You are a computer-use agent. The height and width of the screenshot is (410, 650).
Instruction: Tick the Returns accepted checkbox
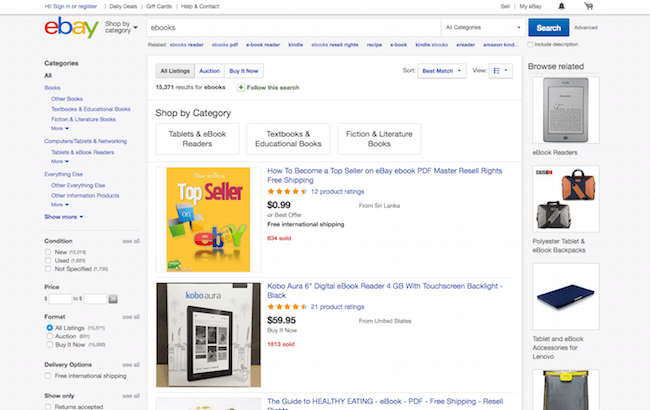[x=48, y=407]
